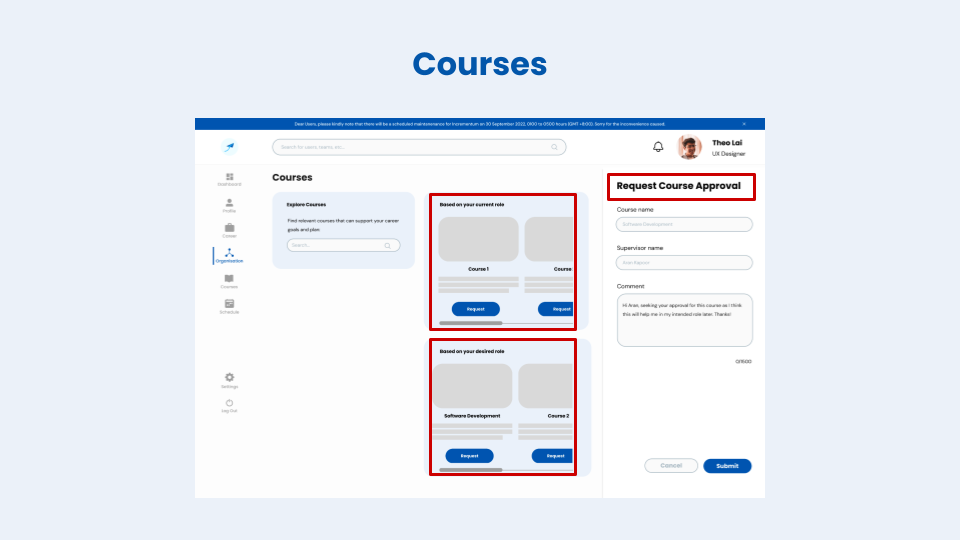960x540 pixels.
Task: Open the Course 1 thumbnail image
Action: (x=479, y=239)
